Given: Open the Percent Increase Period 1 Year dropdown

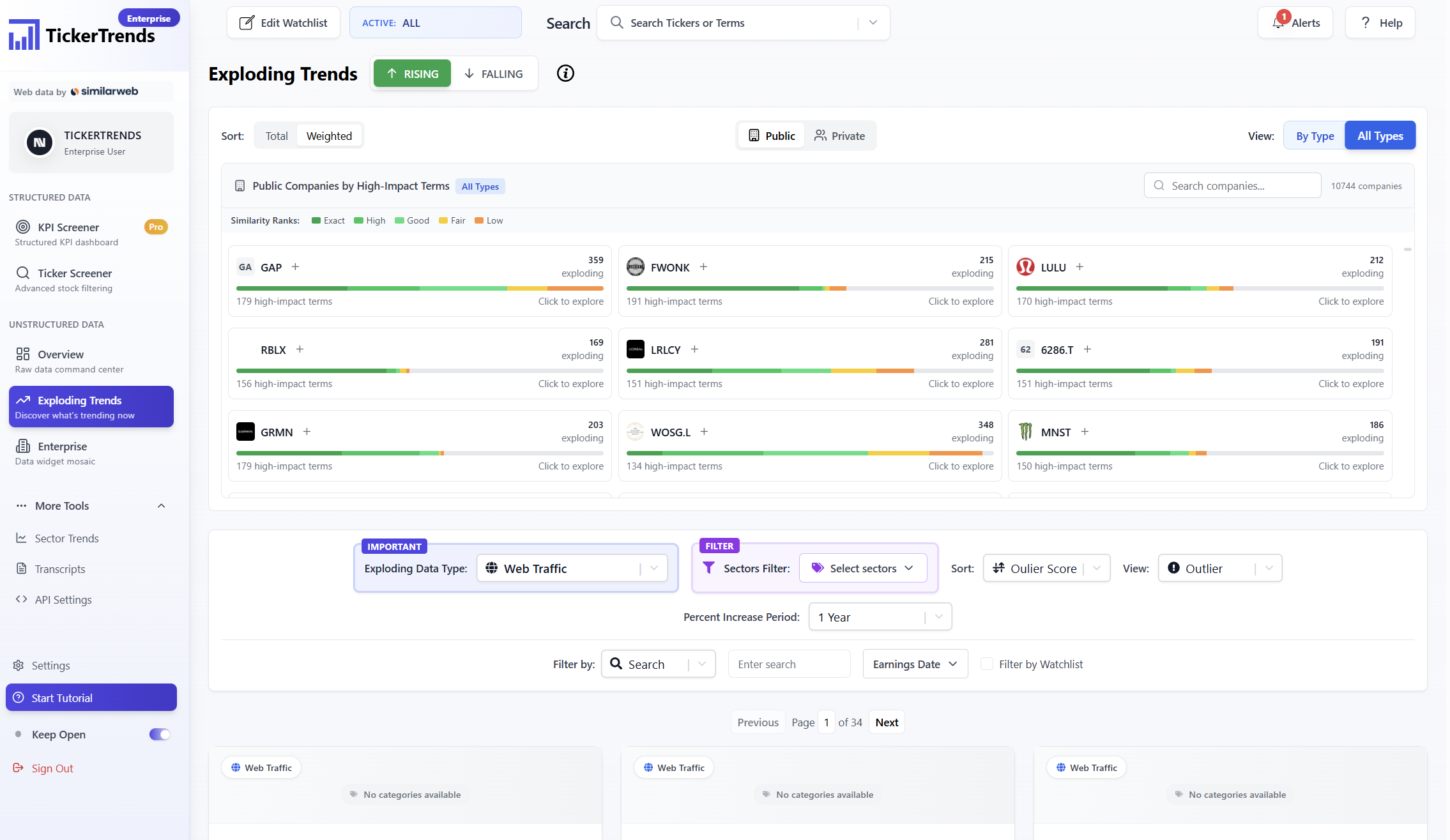Looking at the screenshot, I should click(x=880, y=617).
